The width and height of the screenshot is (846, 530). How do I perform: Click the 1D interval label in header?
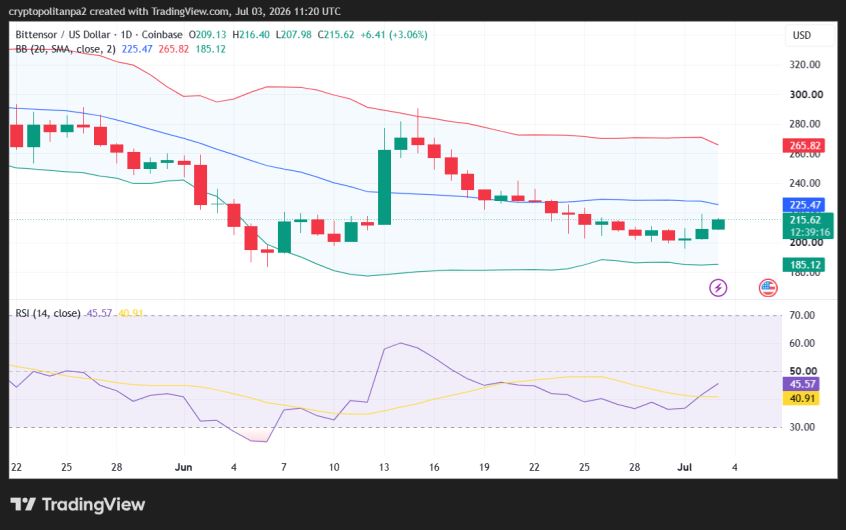(126, 35)
